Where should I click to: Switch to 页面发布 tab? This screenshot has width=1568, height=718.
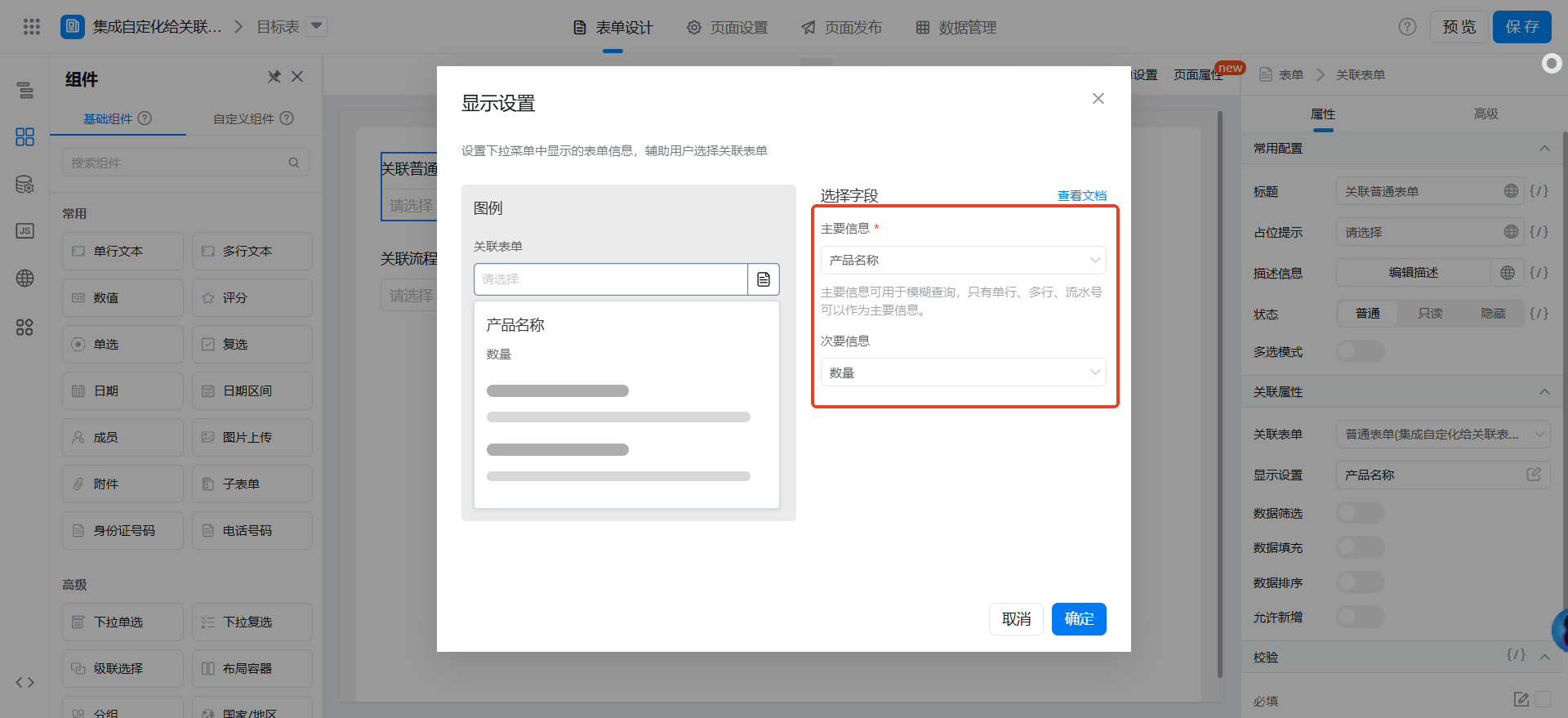tap(841, 28)
